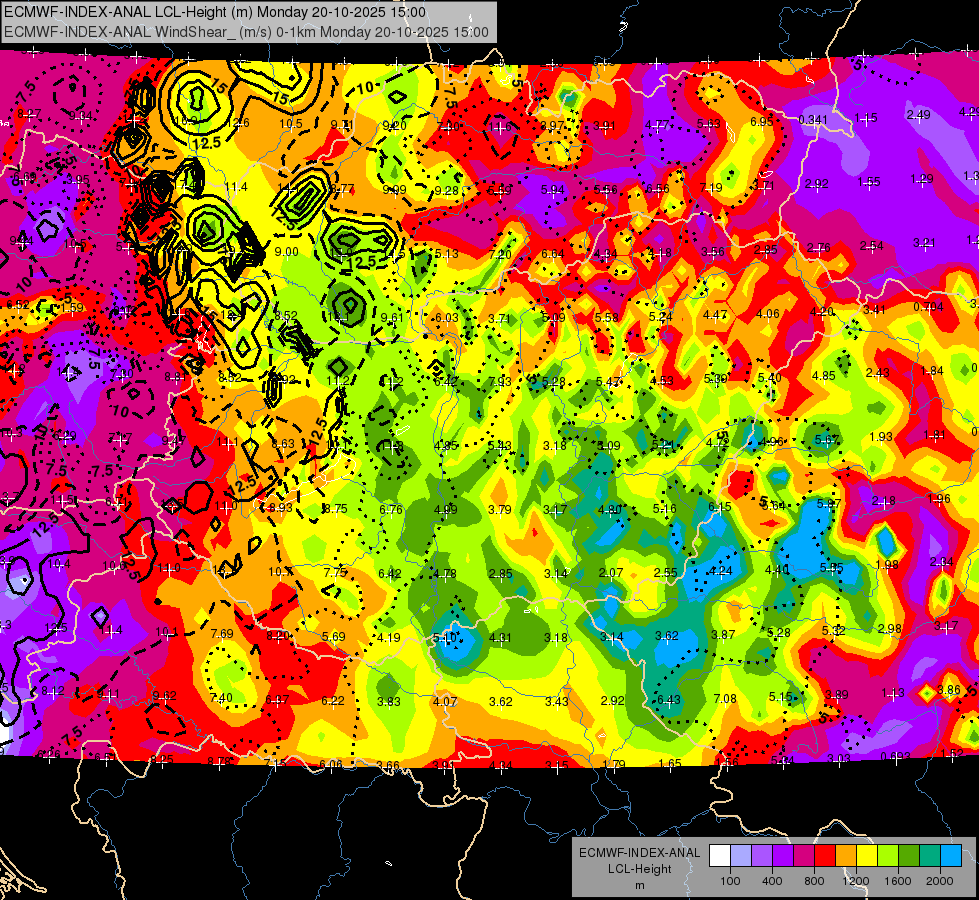Screen dimensions: 979x900
Task: Click the legend text LCL-Height
Action: pyautogui.click(x=639, y=869)
